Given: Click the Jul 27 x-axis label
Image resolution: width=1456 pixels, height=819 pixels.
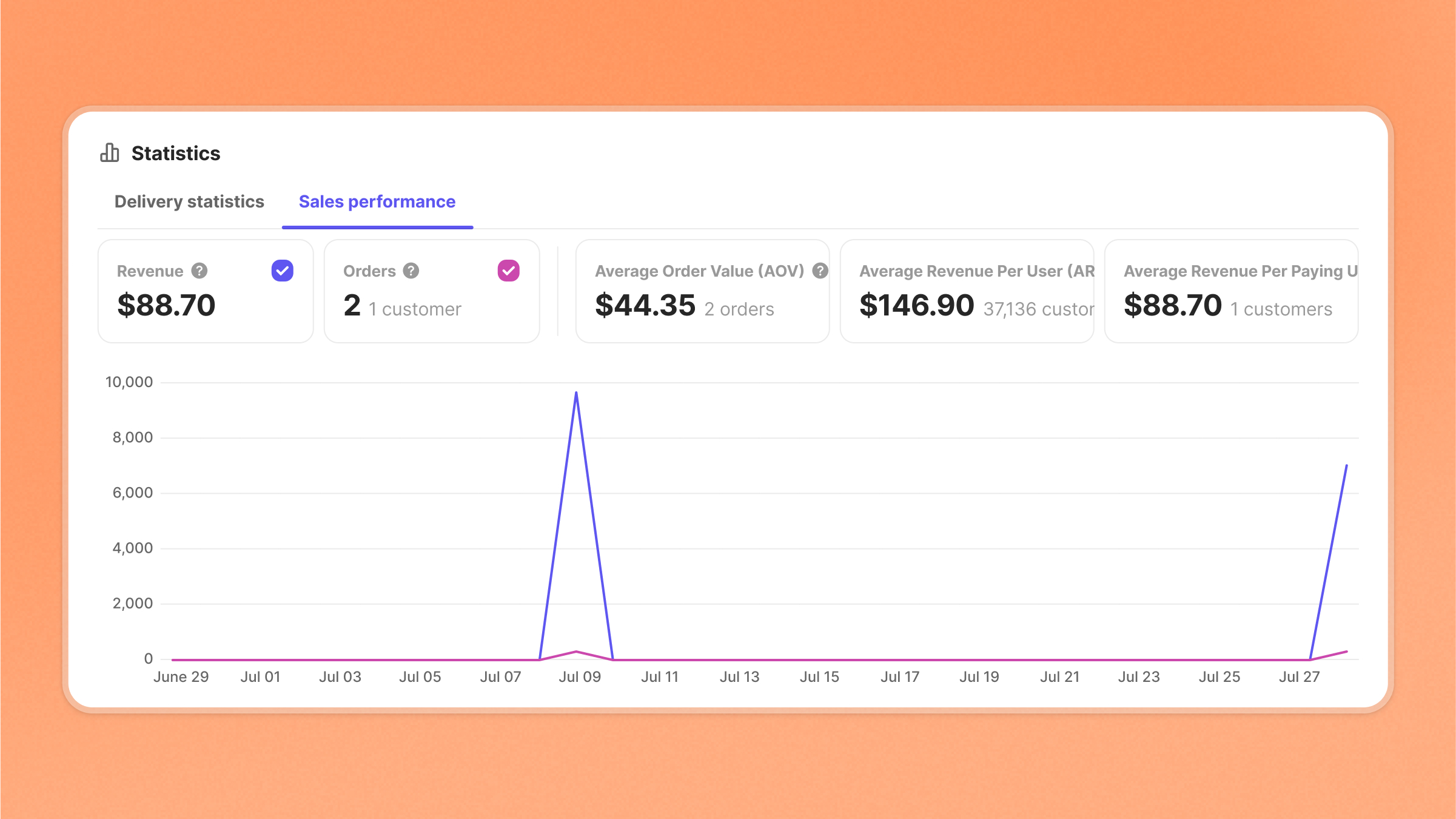Looking at the screenshot, I should [x=1299, y=676].
